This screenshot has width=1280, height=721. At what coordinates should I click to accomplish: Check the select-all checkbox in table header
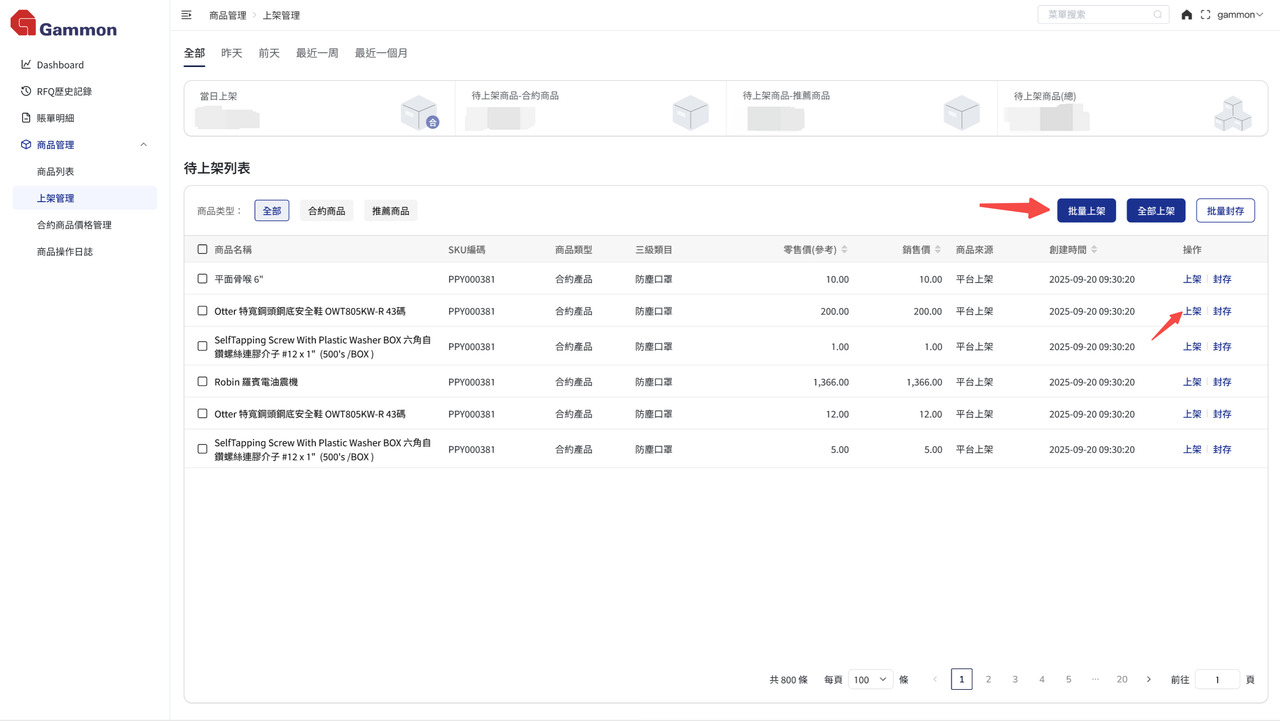click(x=202, y=249)
